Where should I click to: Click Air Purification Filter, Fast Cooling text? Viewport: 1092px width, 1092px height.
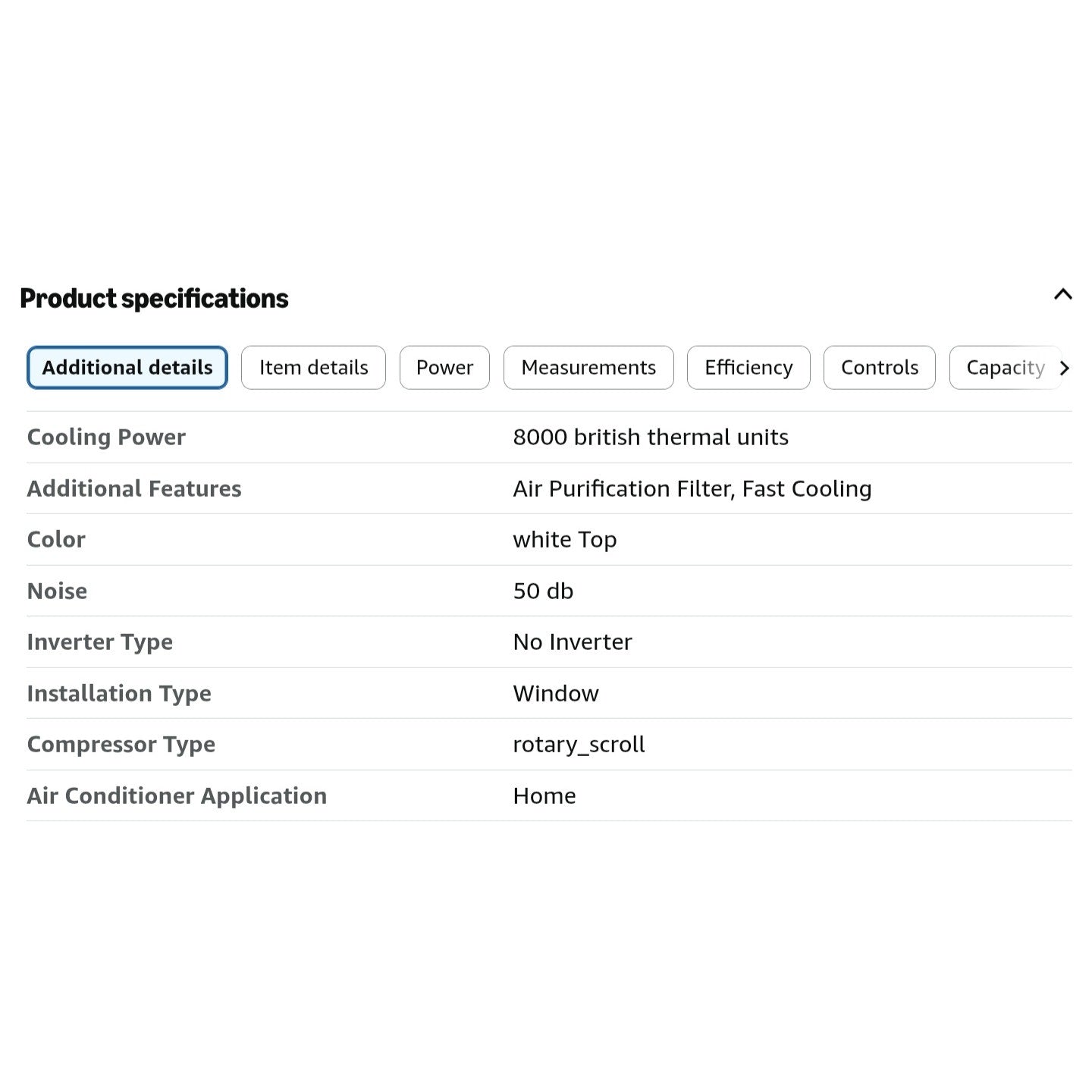692,489
